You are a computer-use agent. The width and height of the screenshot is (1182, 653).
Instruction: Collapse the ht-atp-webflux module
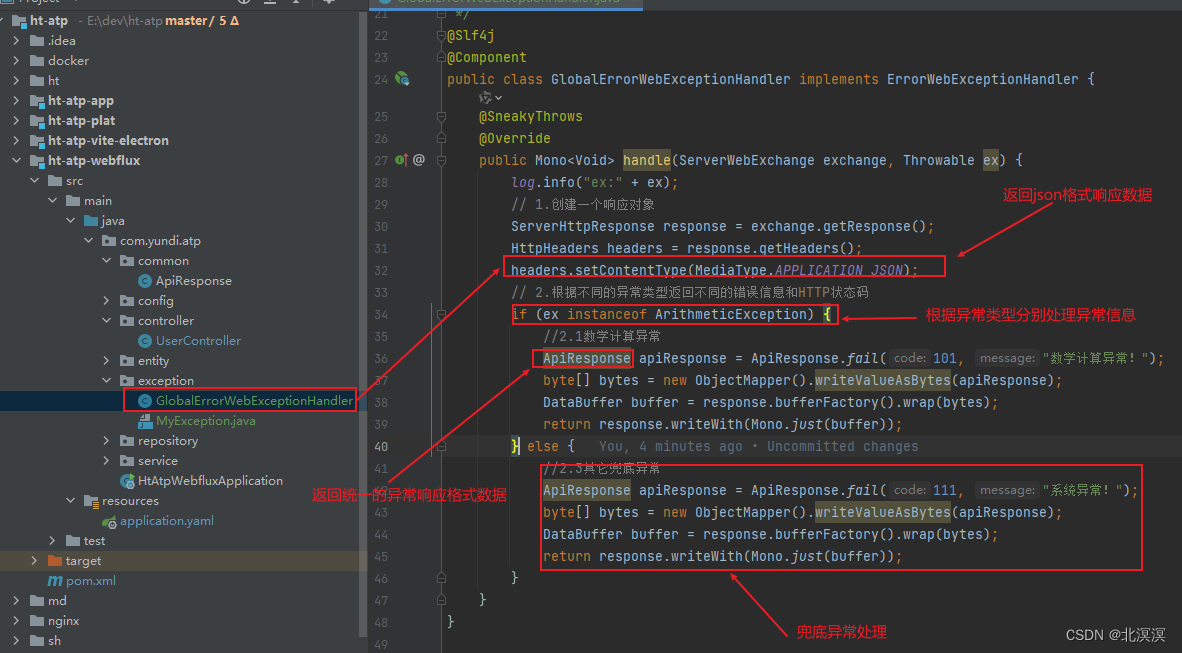point(17,161)
